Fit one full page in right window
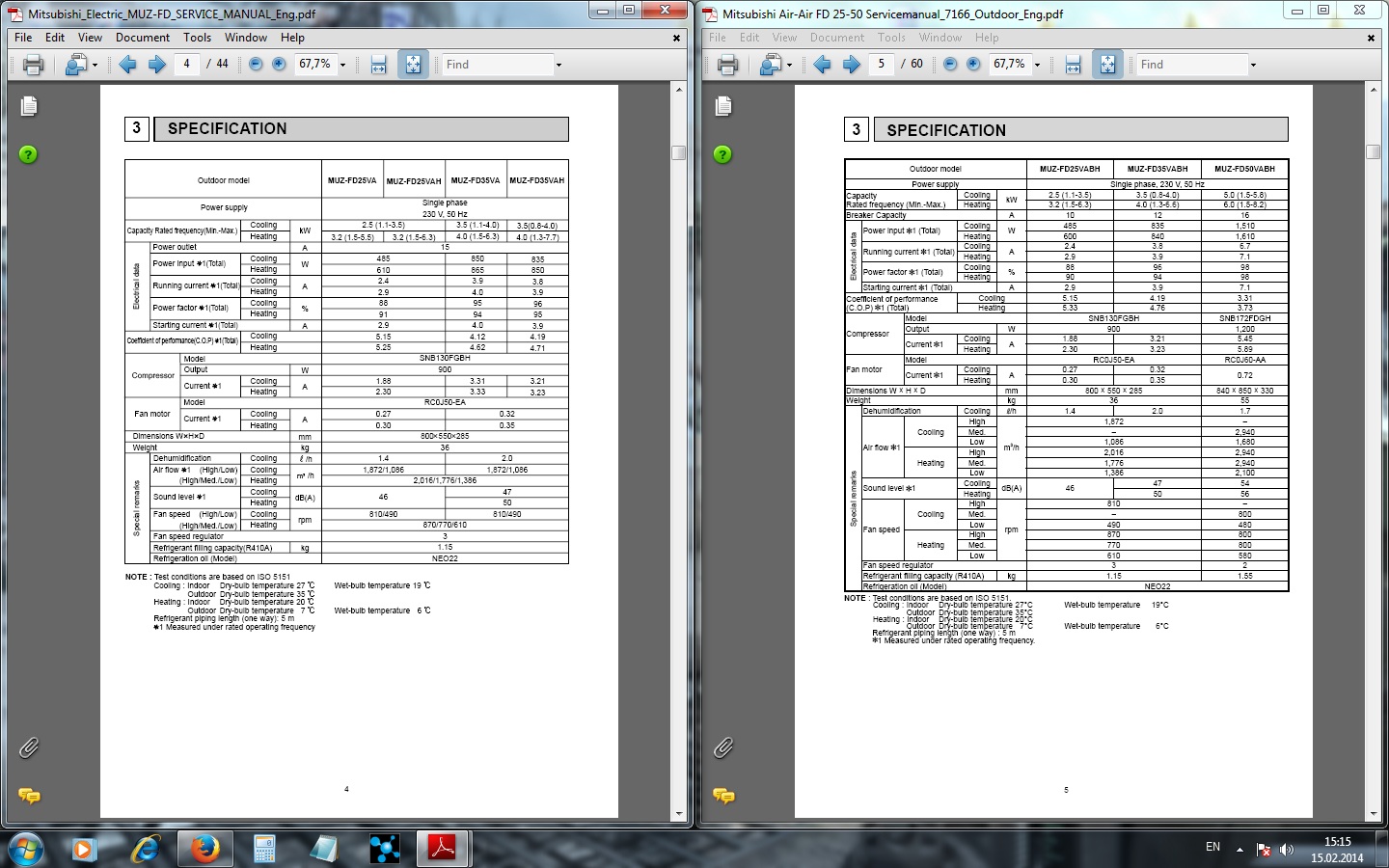This screenshot has width=1389, height=868. coord(1107,65)
